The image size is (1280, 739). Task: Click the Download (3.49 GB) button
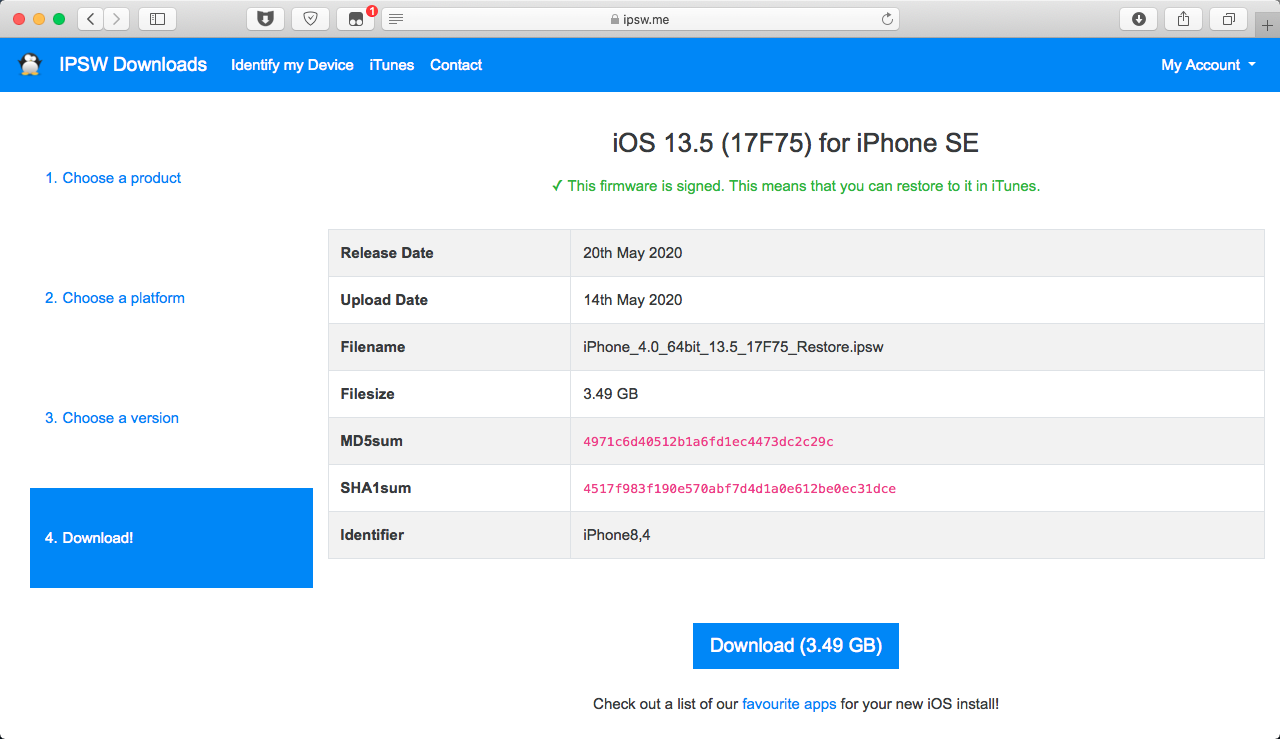pyautogui.click(x=796, y=646)
